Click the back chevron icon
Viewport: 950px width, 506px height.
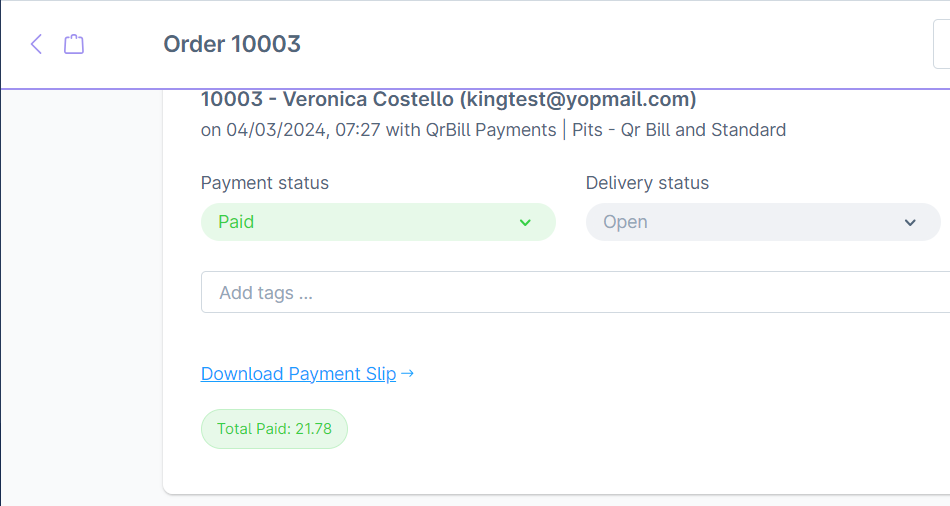(36, 44)
